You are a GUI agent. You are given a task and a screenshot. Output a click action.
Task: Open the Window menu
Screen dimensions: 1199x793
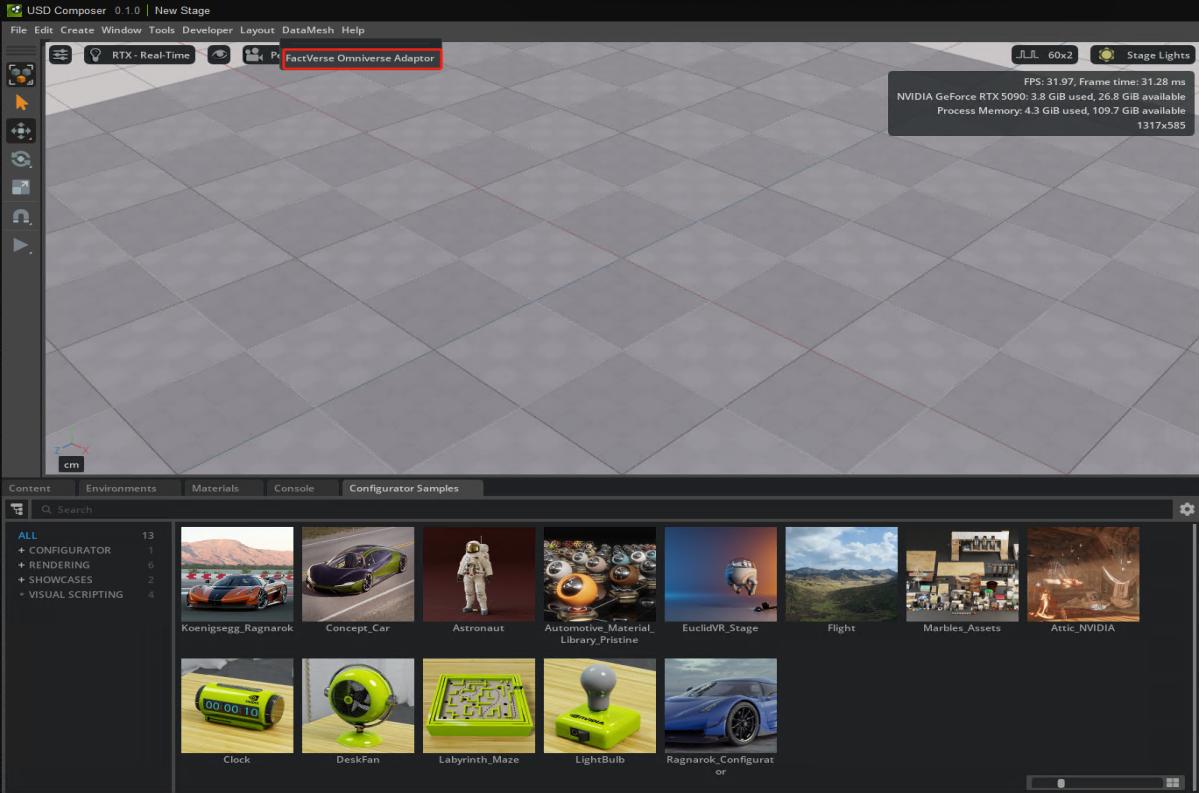122,30
